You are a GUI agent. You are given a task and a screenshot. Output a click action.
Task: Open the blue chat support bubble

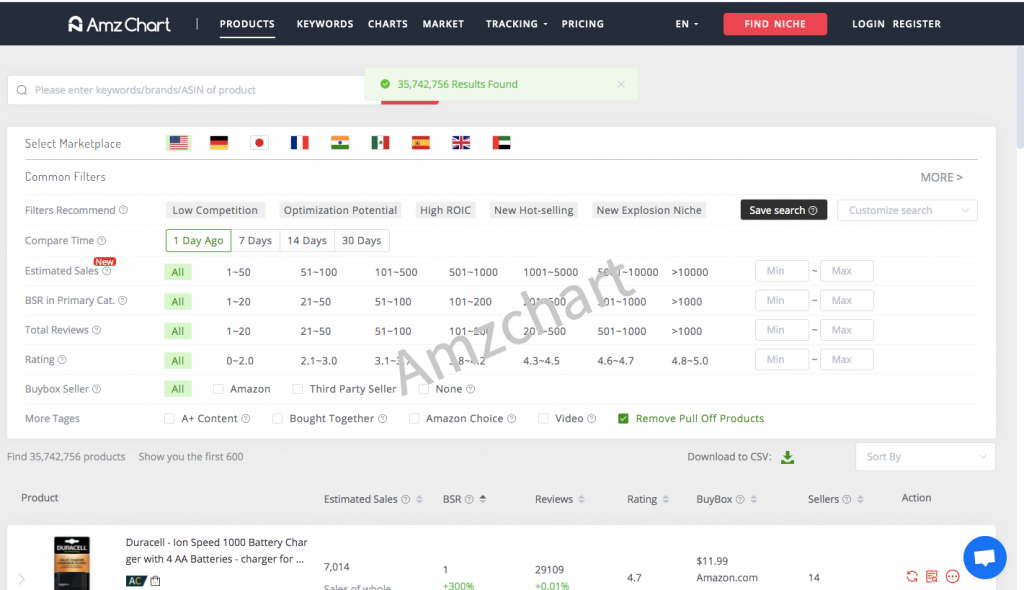985,557
